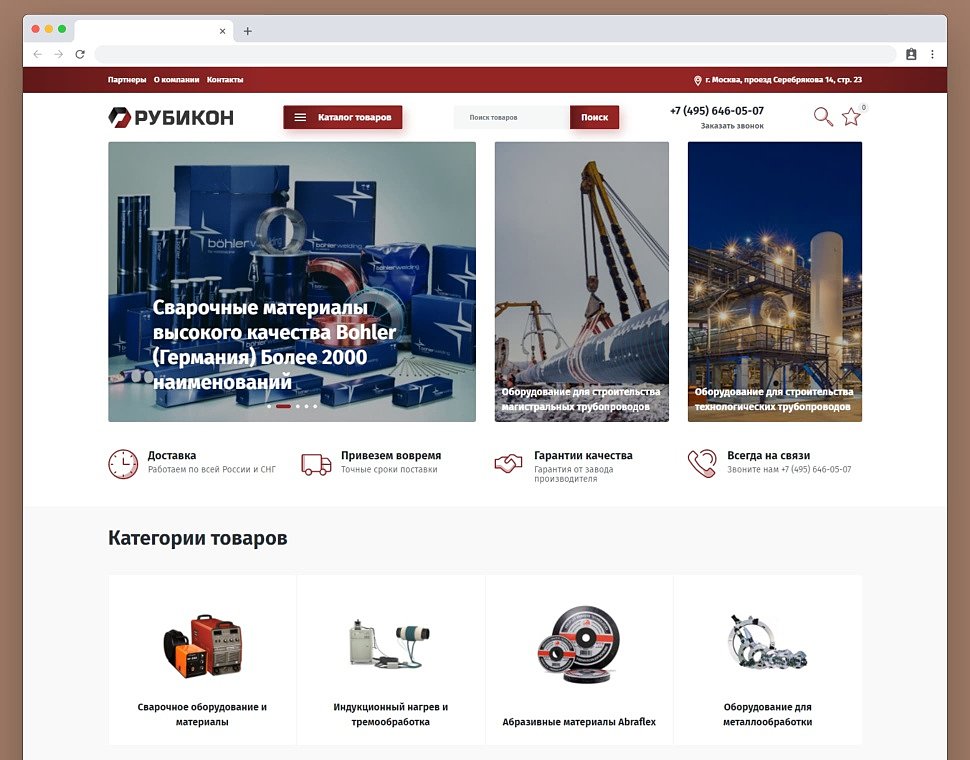Go to the Контакты page

tap(225, 80)
